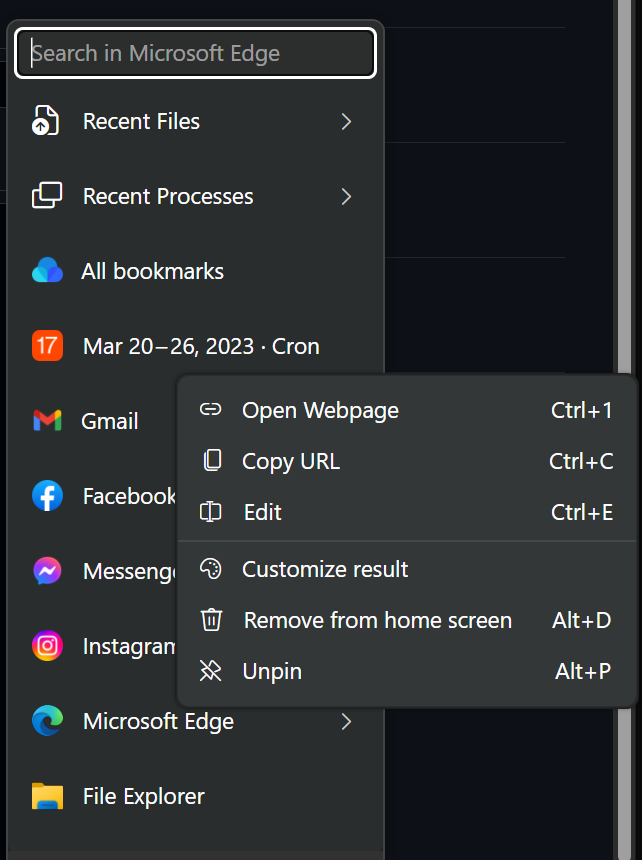Focus the Search in Microsoft Edge field
Screen dimensions: 642x860
click(x=195, y=53)
